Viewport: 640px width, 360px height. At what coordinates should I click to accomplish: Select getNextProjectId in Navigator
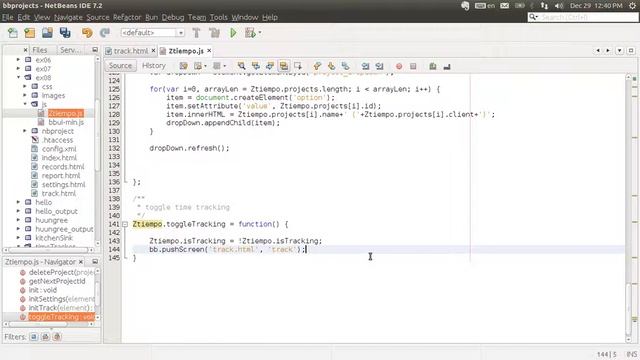point(57,281)
